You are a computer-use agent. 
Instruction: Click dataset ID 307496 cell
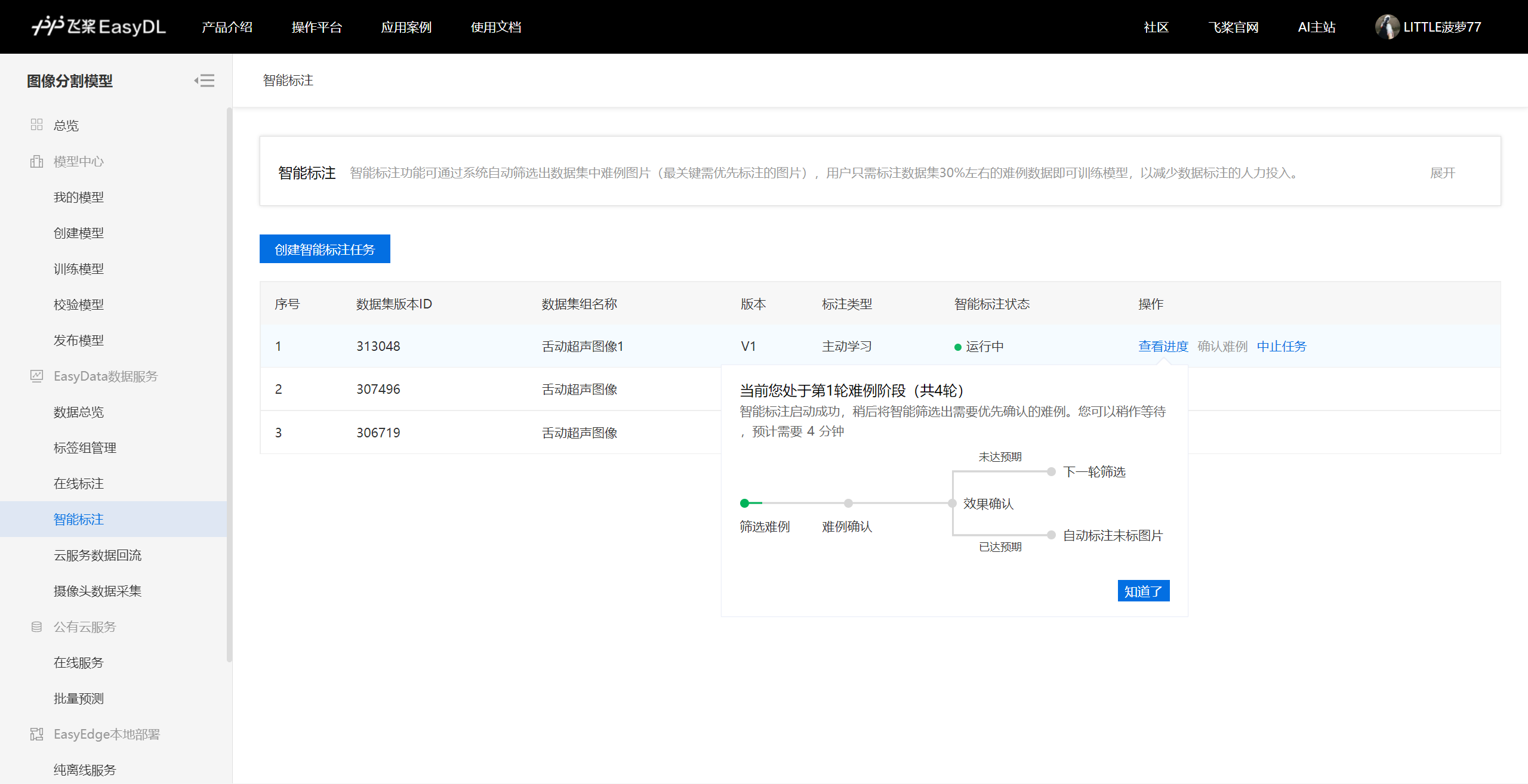coord(378,389)
